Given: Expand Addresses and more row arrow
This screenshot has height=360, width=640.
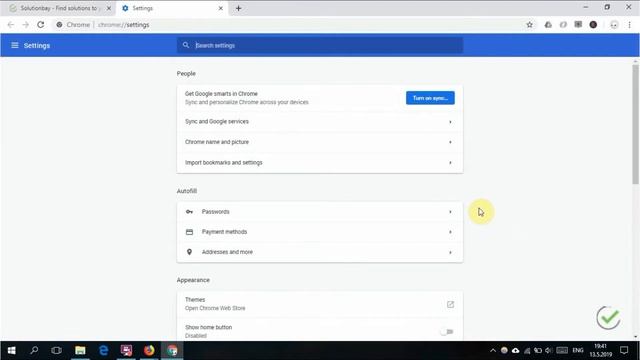Looking at the screenshot, I should [450, 252].
